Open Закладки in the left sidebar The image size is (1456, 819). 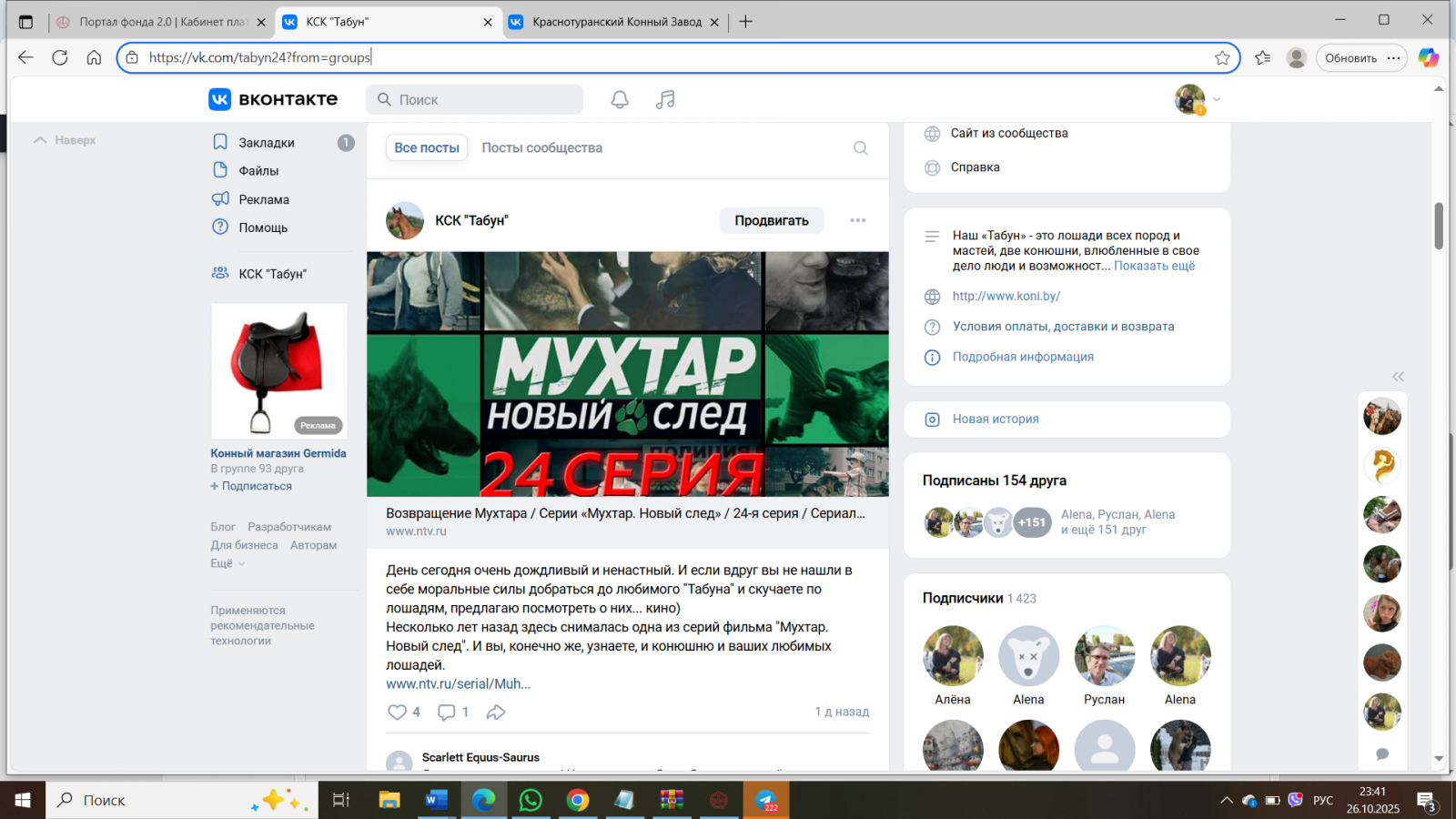coord(266,143)
